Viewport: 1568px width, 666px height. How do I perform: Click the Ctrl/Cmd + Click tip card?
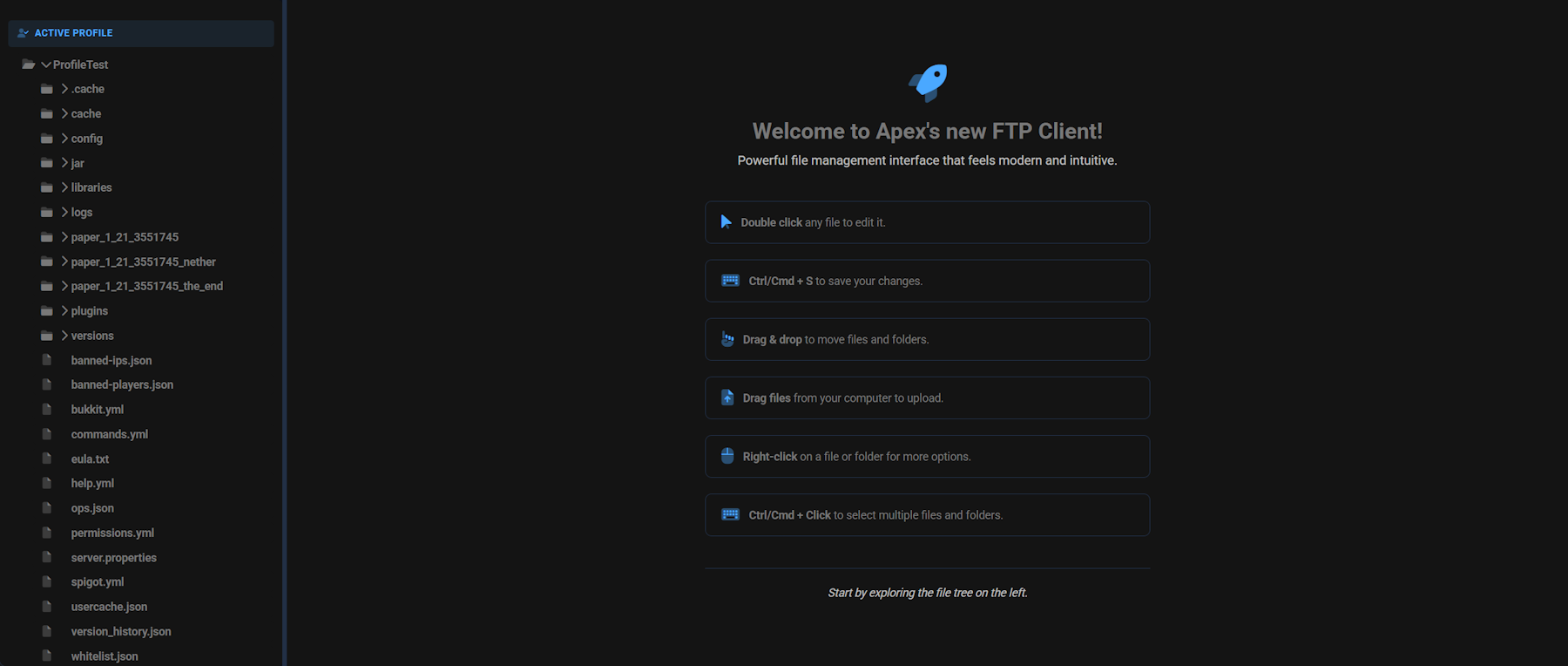click(927, 514)
